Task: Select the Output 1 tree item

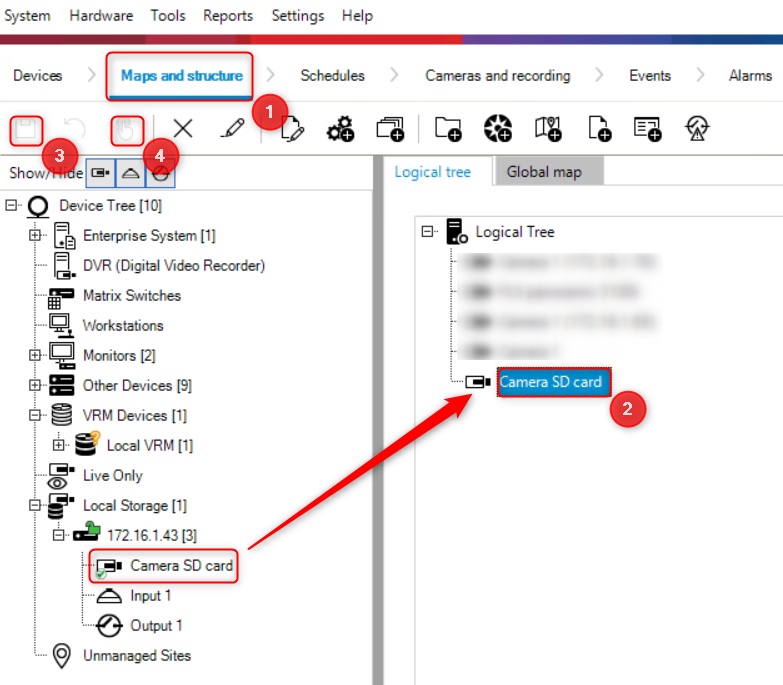Action: point(156,625)
